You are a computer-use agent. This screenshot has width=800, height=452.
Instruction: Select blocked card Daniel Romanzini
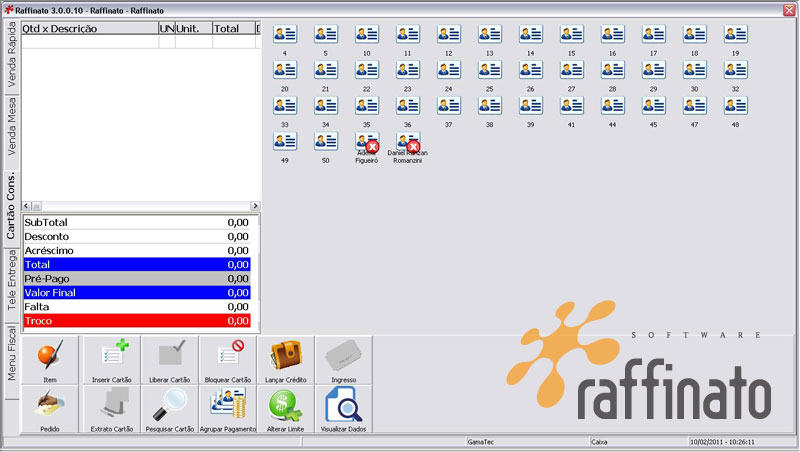click(408, 148)
